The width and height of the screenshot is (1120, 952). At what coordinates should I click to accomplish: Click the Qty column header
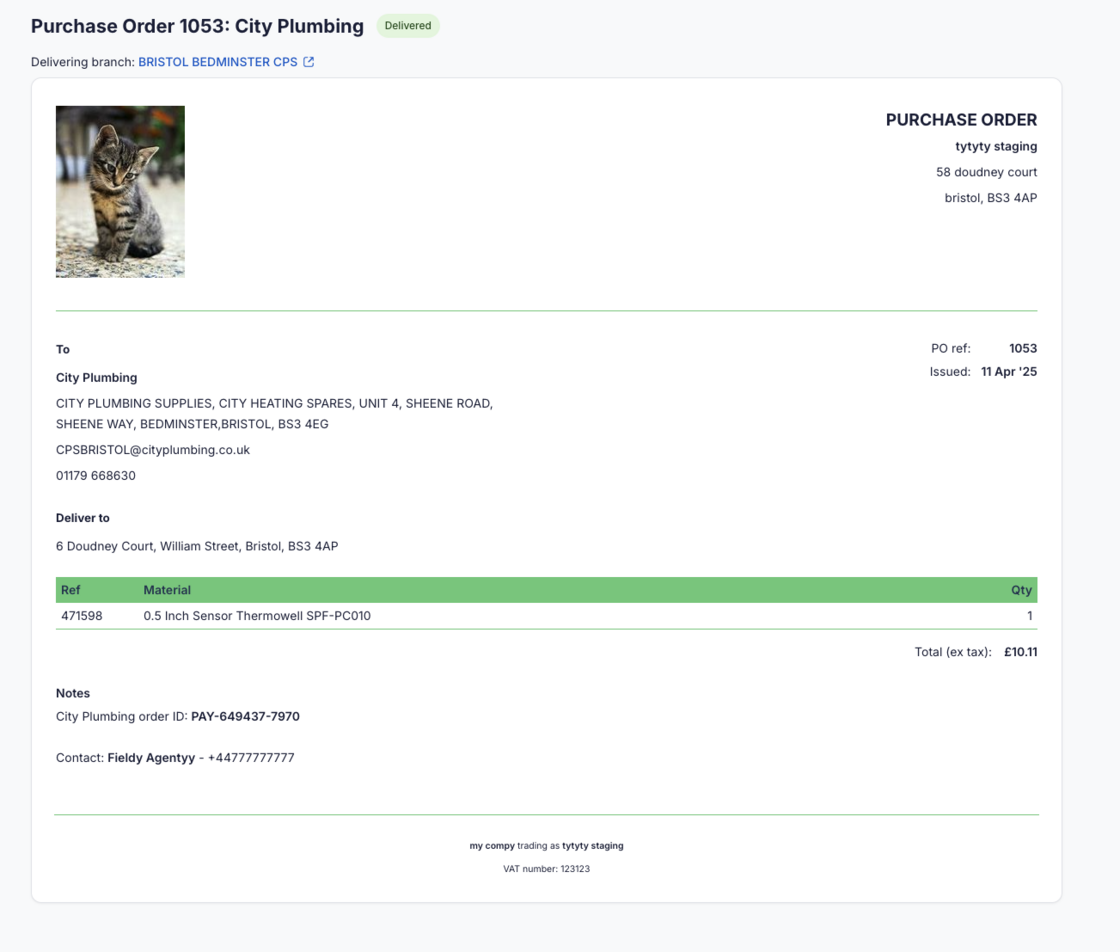(1021, 590)
